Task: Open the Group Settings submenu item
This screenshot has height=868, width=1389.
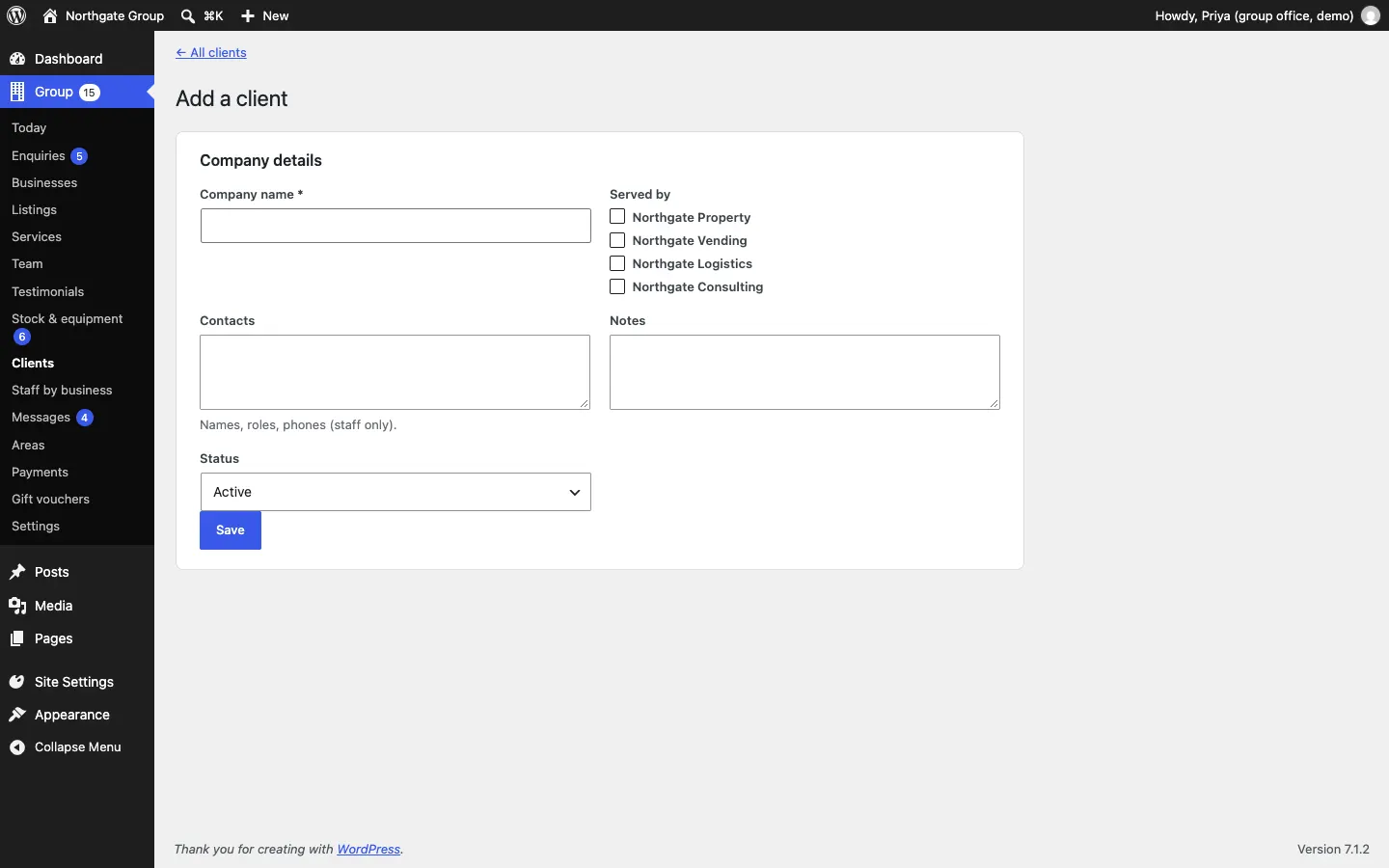Action: pyautogui.click(x=37, y=527)
